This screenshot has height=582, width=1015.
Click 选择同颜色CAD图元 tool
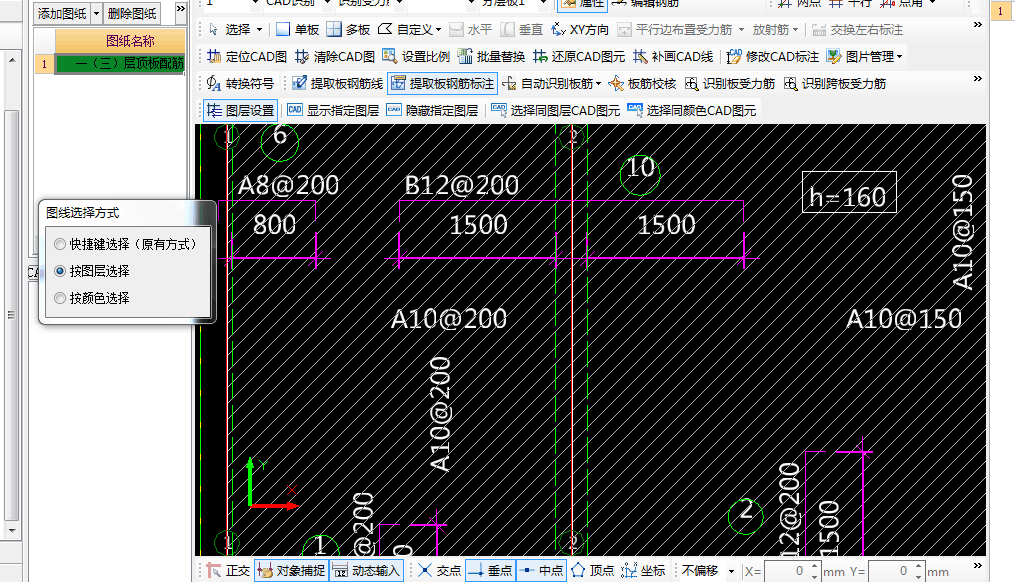pyautogui.click(x=691, y=111)
